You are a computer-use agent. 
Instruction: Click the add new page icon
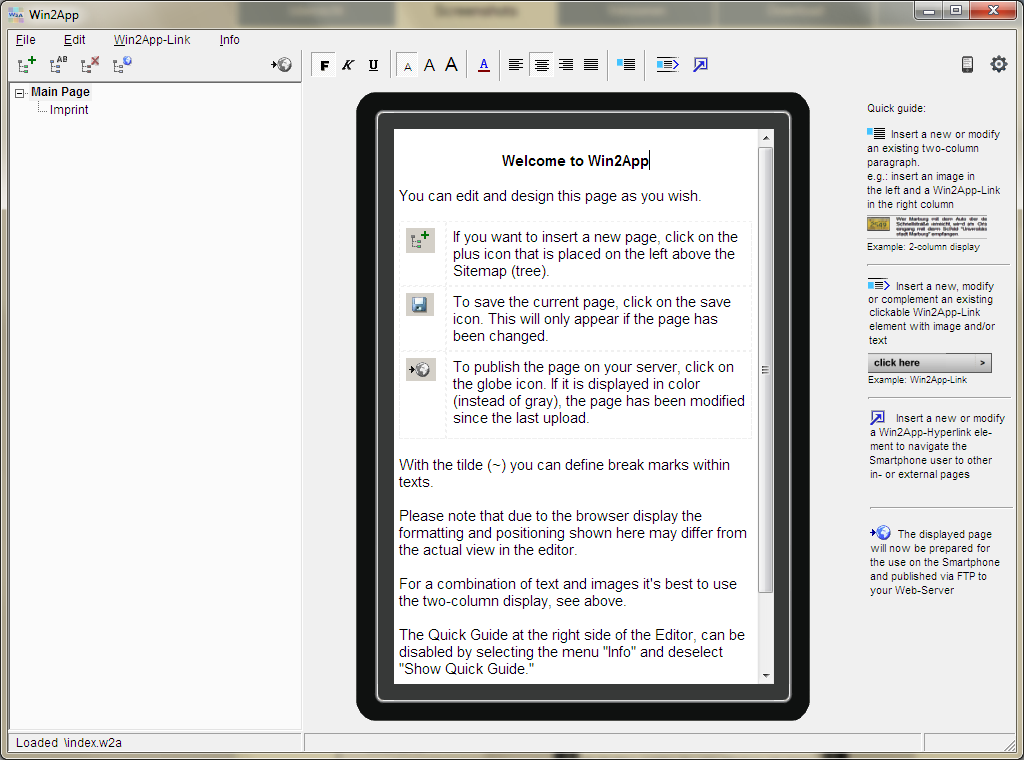click(x=27, y=65)
